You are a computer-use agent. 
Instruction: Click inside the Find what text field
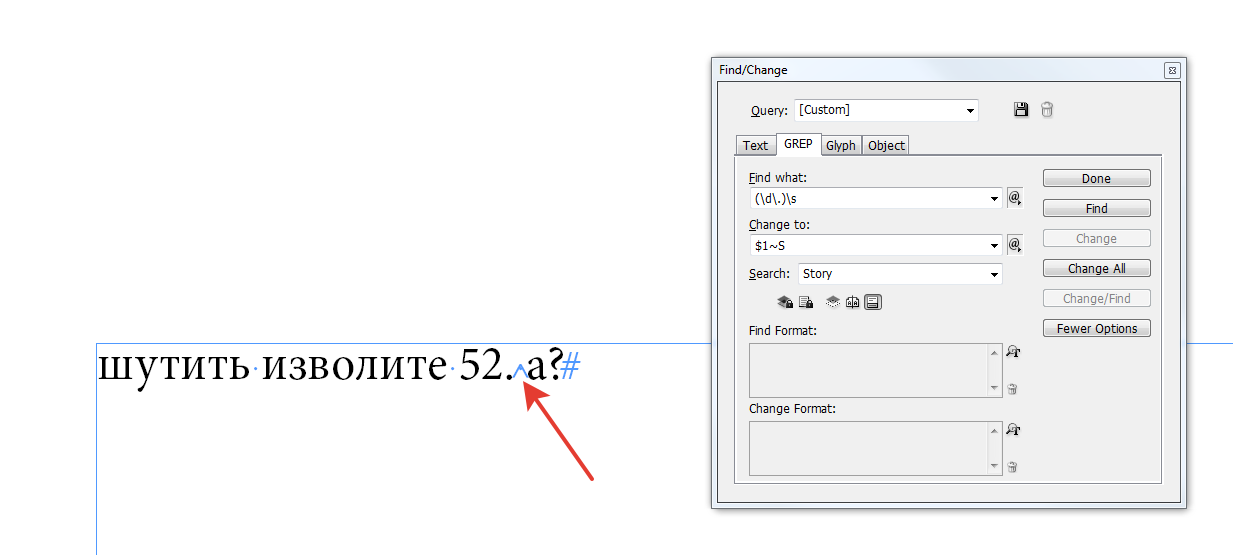pyautogui.click(x=868, y=199)
